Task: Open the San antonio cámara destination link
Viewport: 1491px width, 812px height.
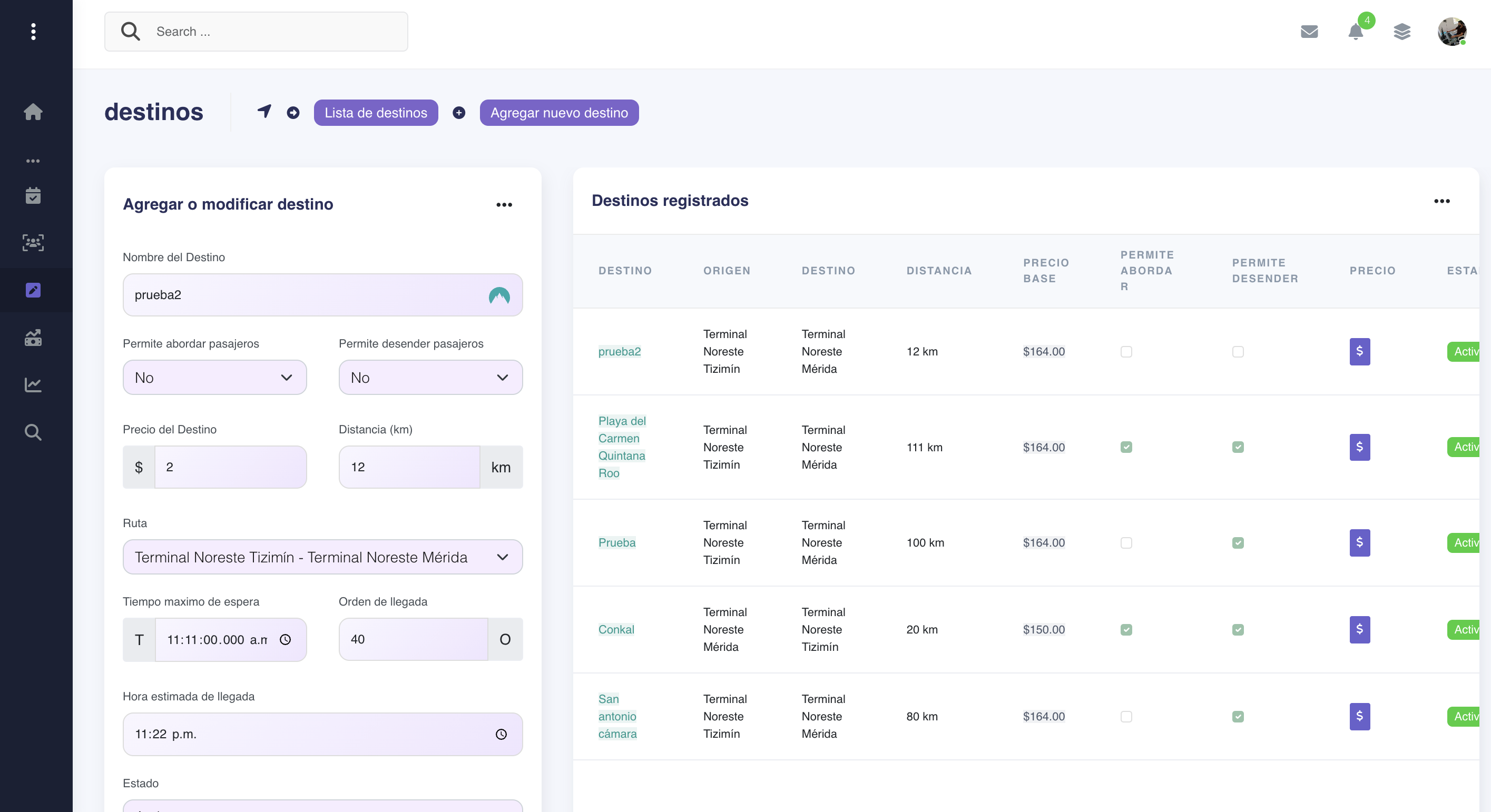Action: coord(617,716)
